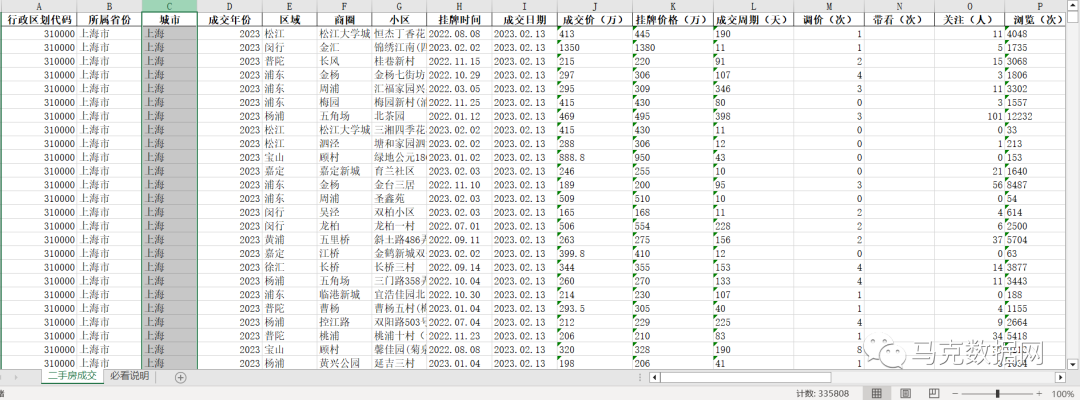Switch to Normal view icon in status bar
Screen dimensions: 1080x400
[877, 393]
